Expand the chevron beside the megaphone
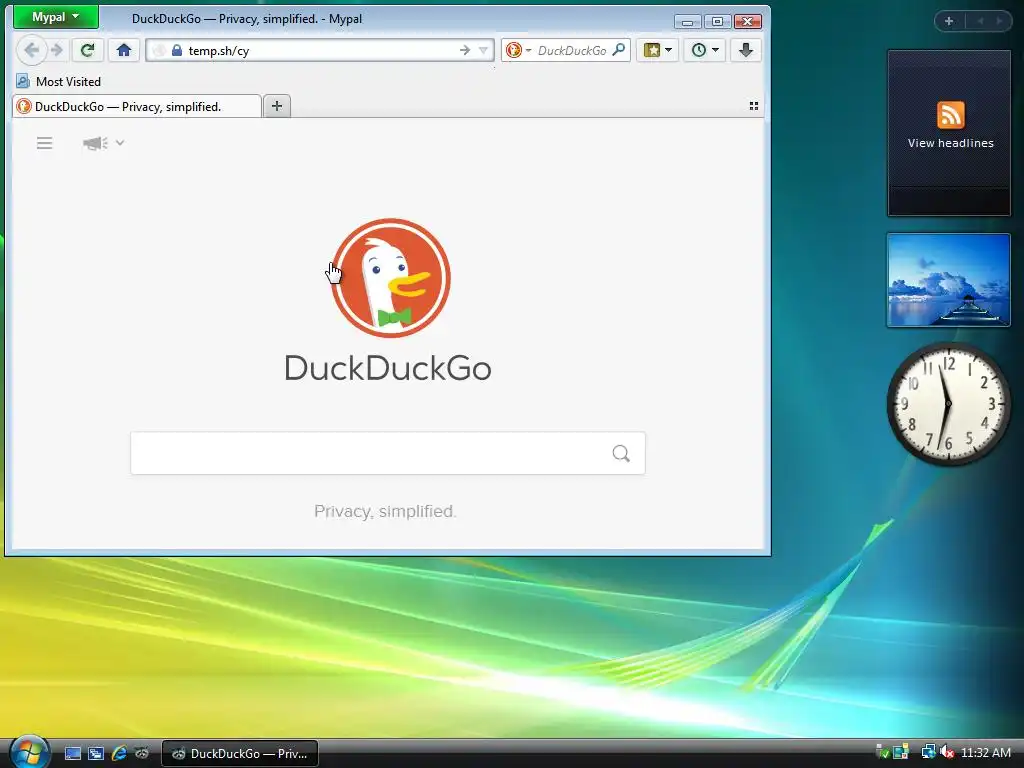Screen dimensions: 1024x768 (x=120, y=142)
